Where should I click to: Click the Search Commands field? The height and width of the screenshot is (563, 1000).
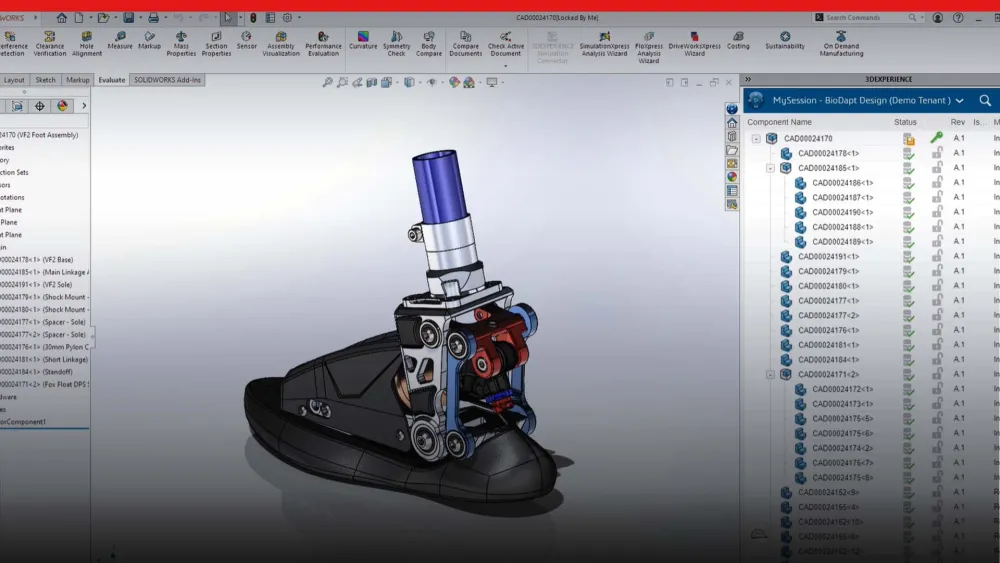(864, 18)
